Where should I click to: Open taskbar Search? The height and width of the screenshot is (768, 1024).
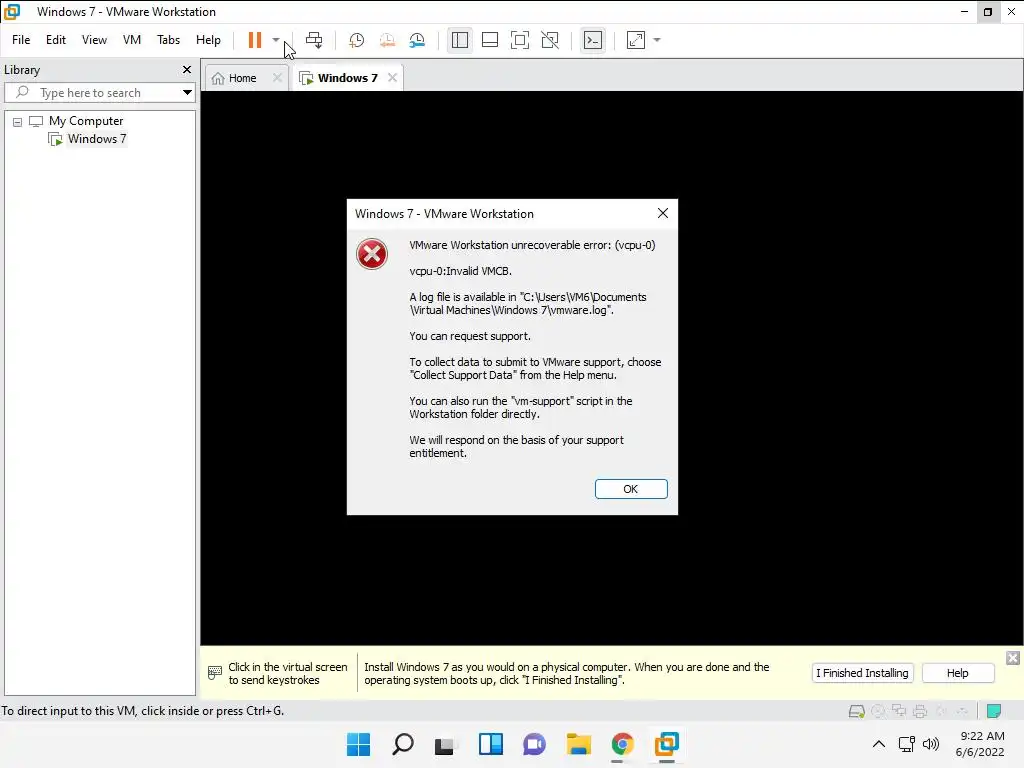coord(403,744)
